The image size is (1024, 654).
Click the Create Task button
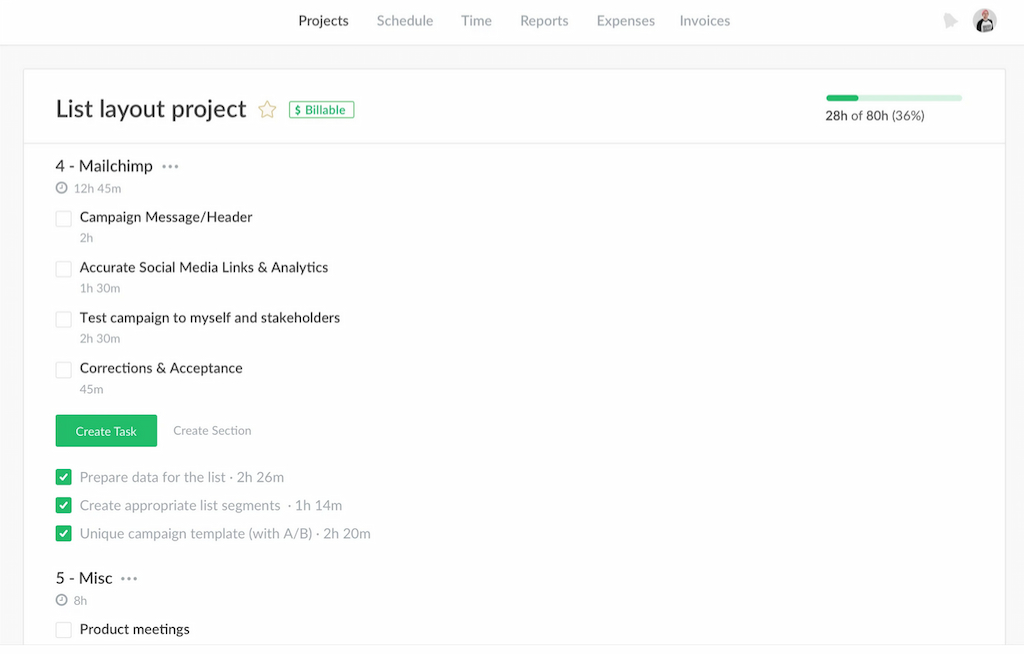pyautogui.click(x=106, y=430)
